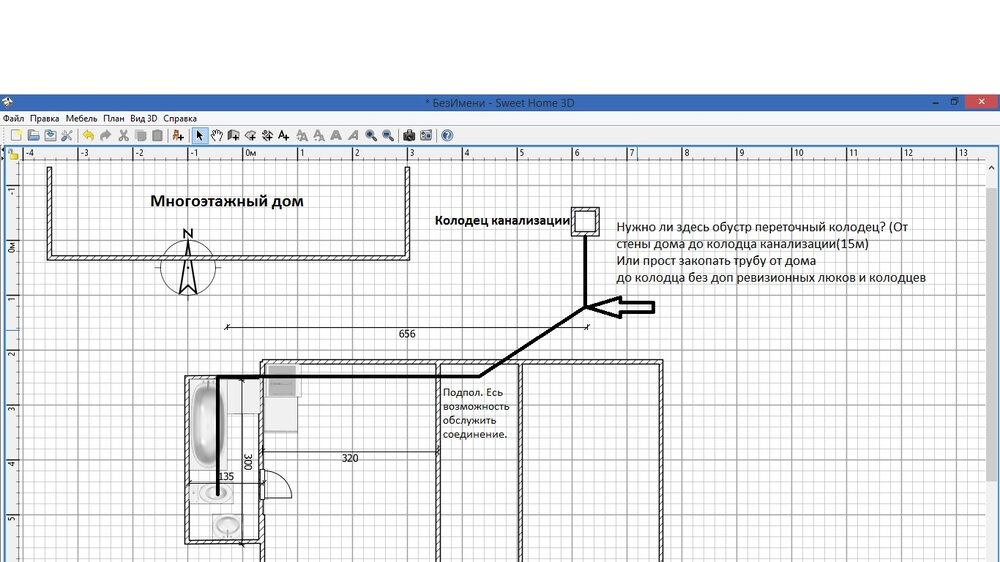Image resolution: width=1000 pixels, height=562 pixels.
Task: Save the current home plan
Action: 50,135
